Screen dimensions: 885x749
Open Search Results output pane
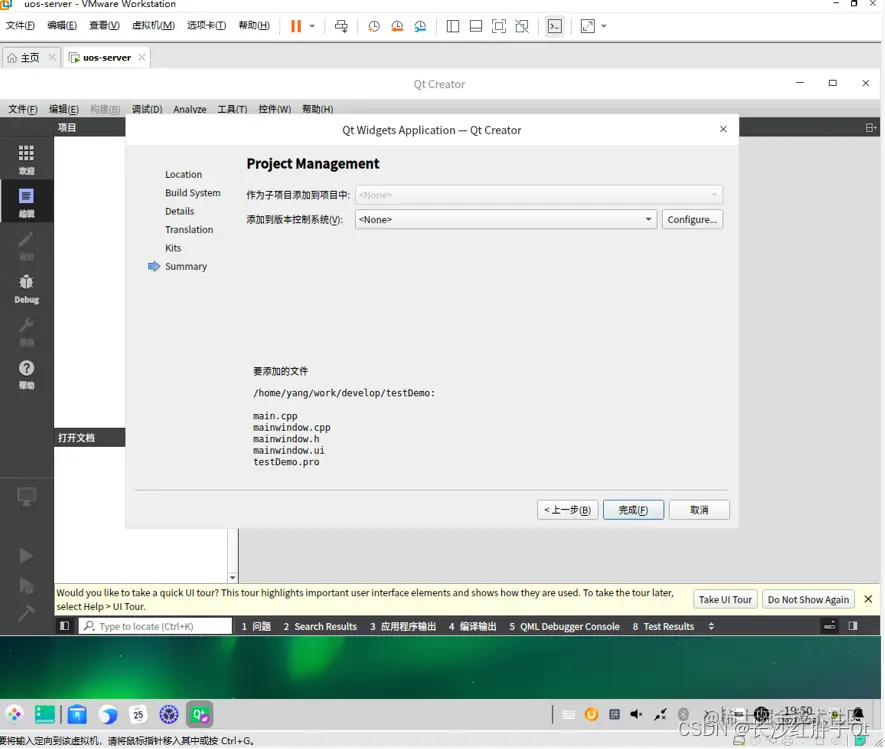point(320,626)
